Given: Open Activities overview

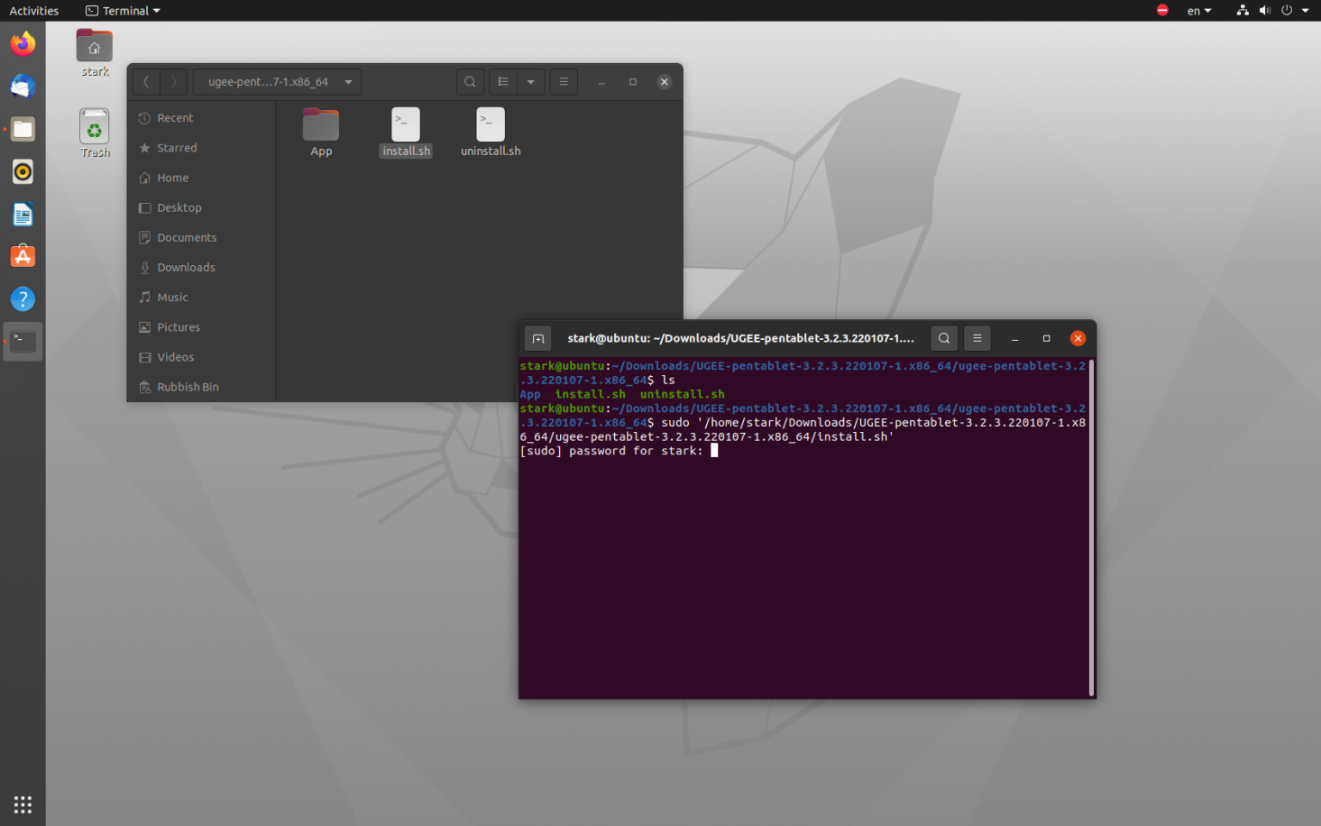Looking at the screenshot, I should (x=34, y=11).
